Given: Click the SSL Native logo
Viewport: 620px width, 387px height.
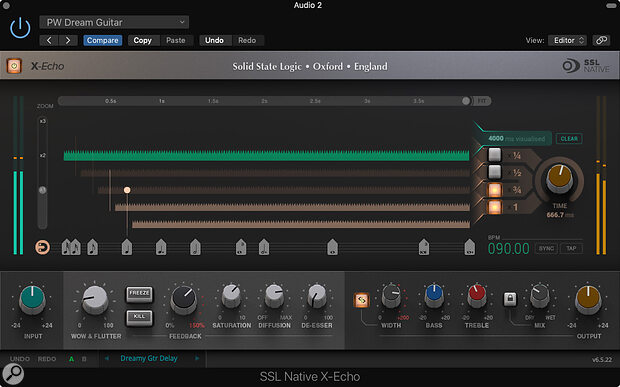Looking at the screenshot, I should [x=586, y=66].
